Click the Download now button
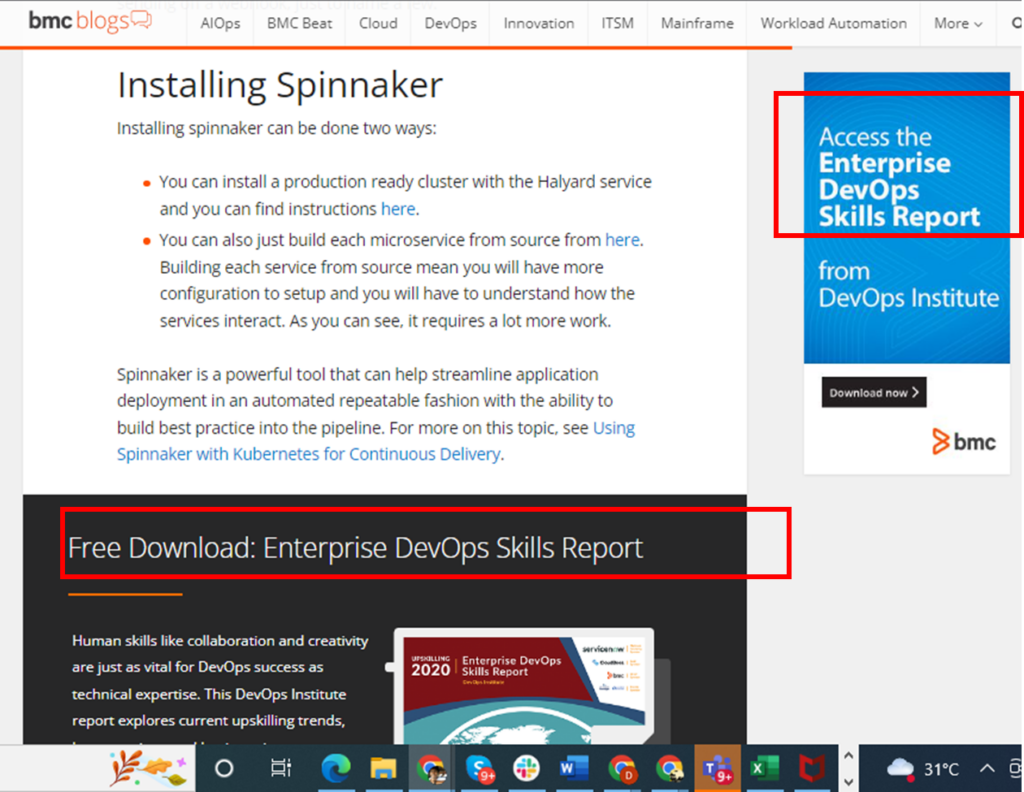This screenshot has height=792, width=1024. point(874,392)
